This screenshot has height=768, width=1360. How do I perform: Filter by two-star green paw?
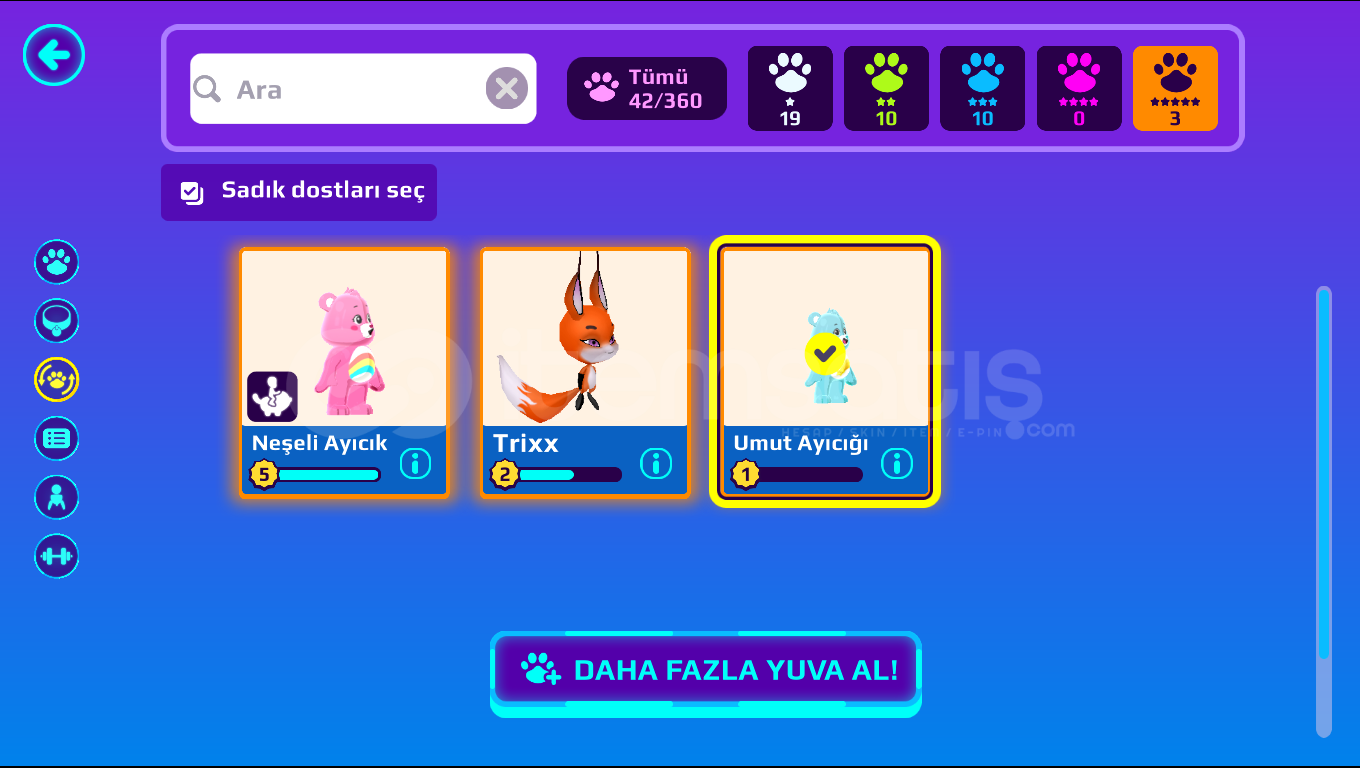(x=886, y=88)
